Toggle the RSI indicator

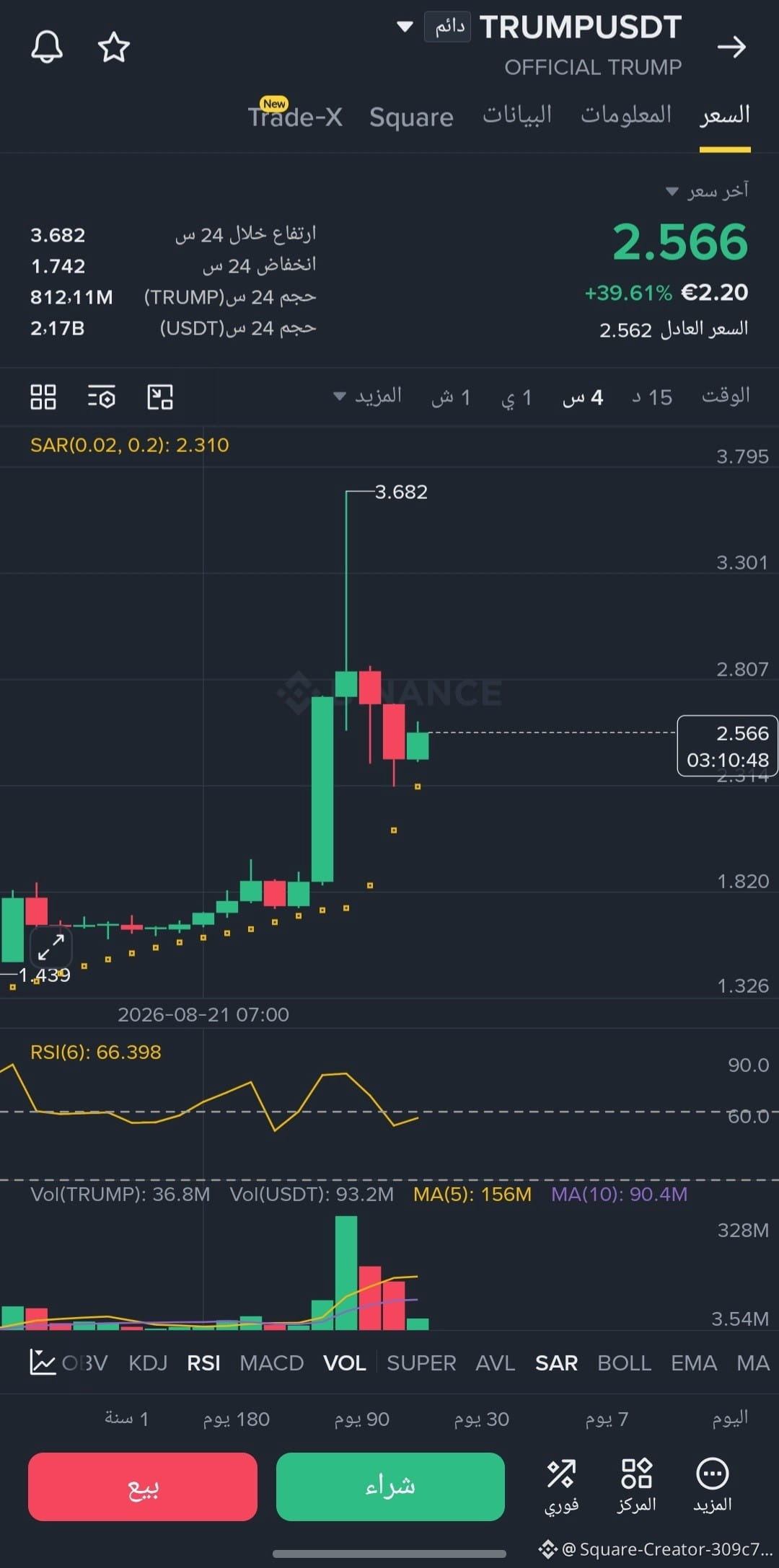point(203,1363)
